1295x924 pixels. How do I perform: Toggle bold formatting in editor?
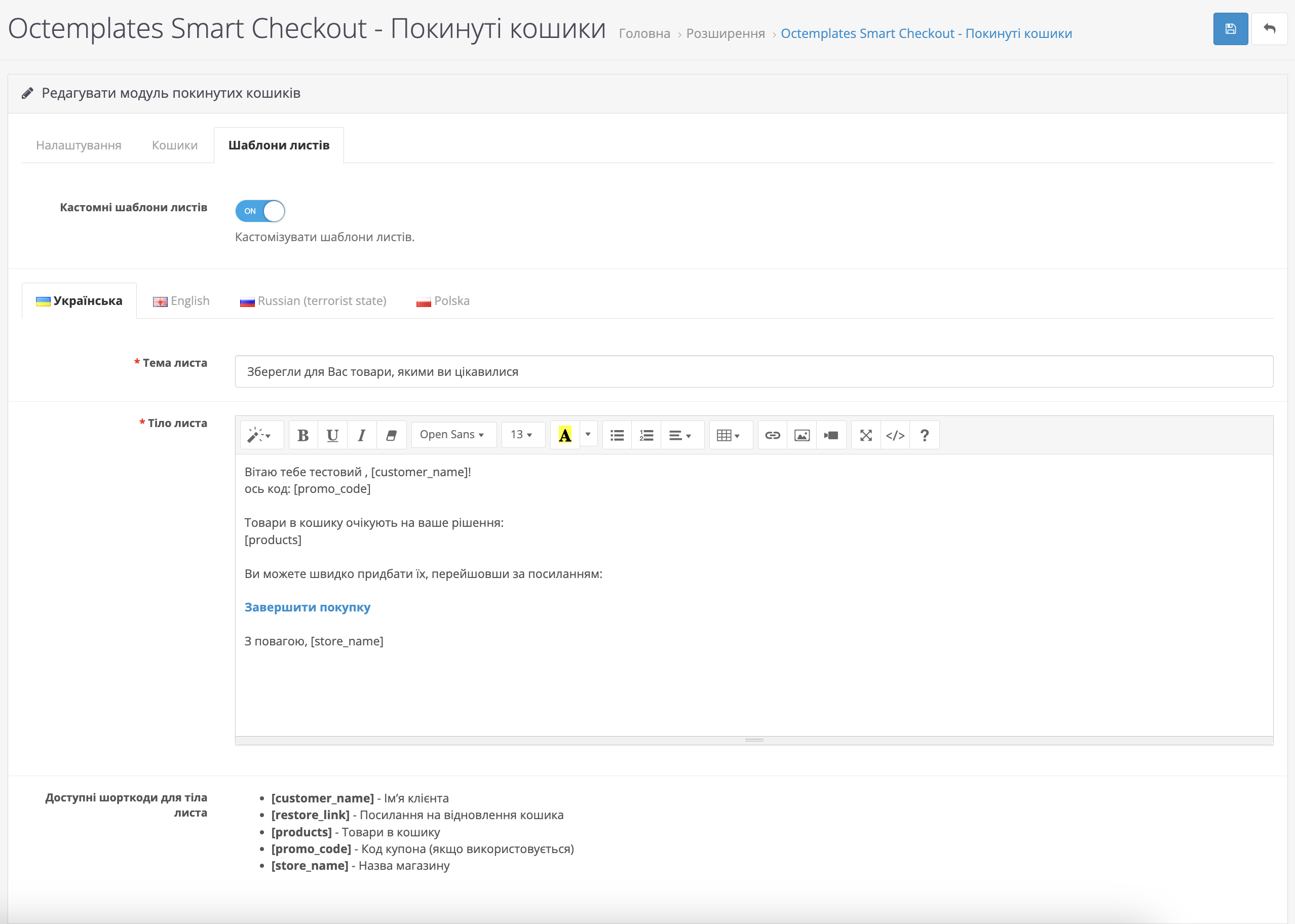(x=302, y=435)
